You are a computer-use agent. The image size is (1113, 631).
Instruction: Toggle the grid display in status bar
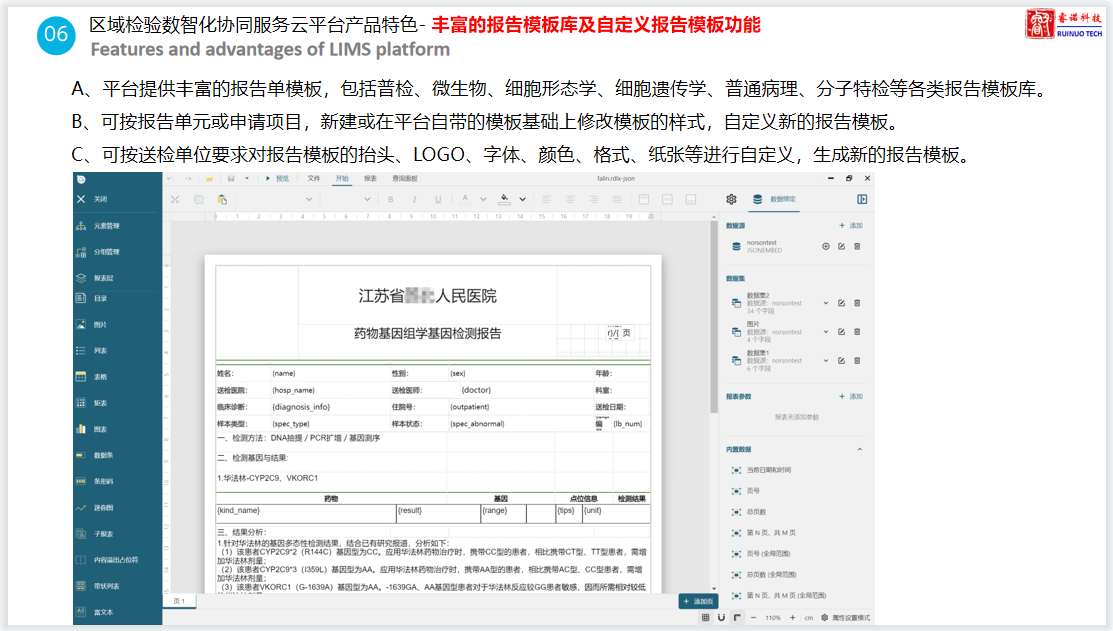[706, 618]
